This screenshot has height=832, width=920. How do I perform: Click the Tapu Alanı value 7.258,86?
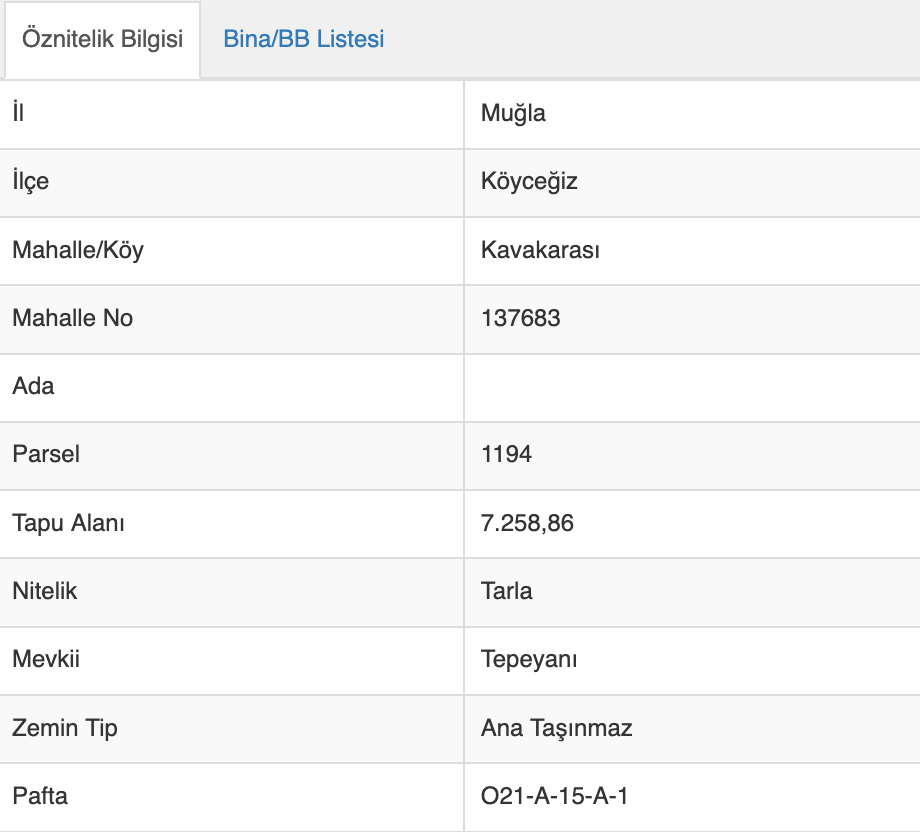tap(527, 523)
